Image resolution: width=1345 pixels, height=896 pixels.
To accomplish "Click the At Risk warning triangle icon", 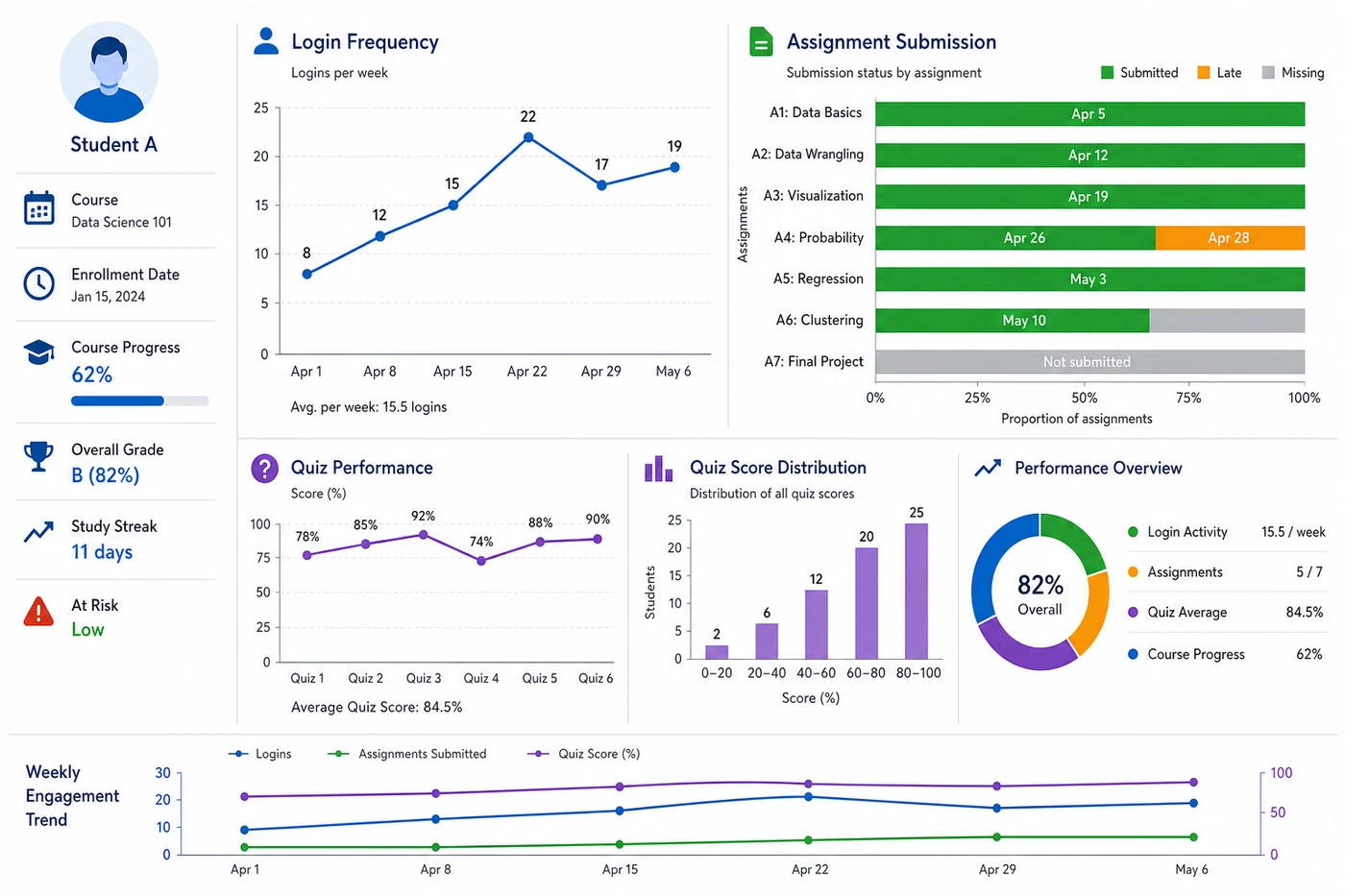I will 38,611.
